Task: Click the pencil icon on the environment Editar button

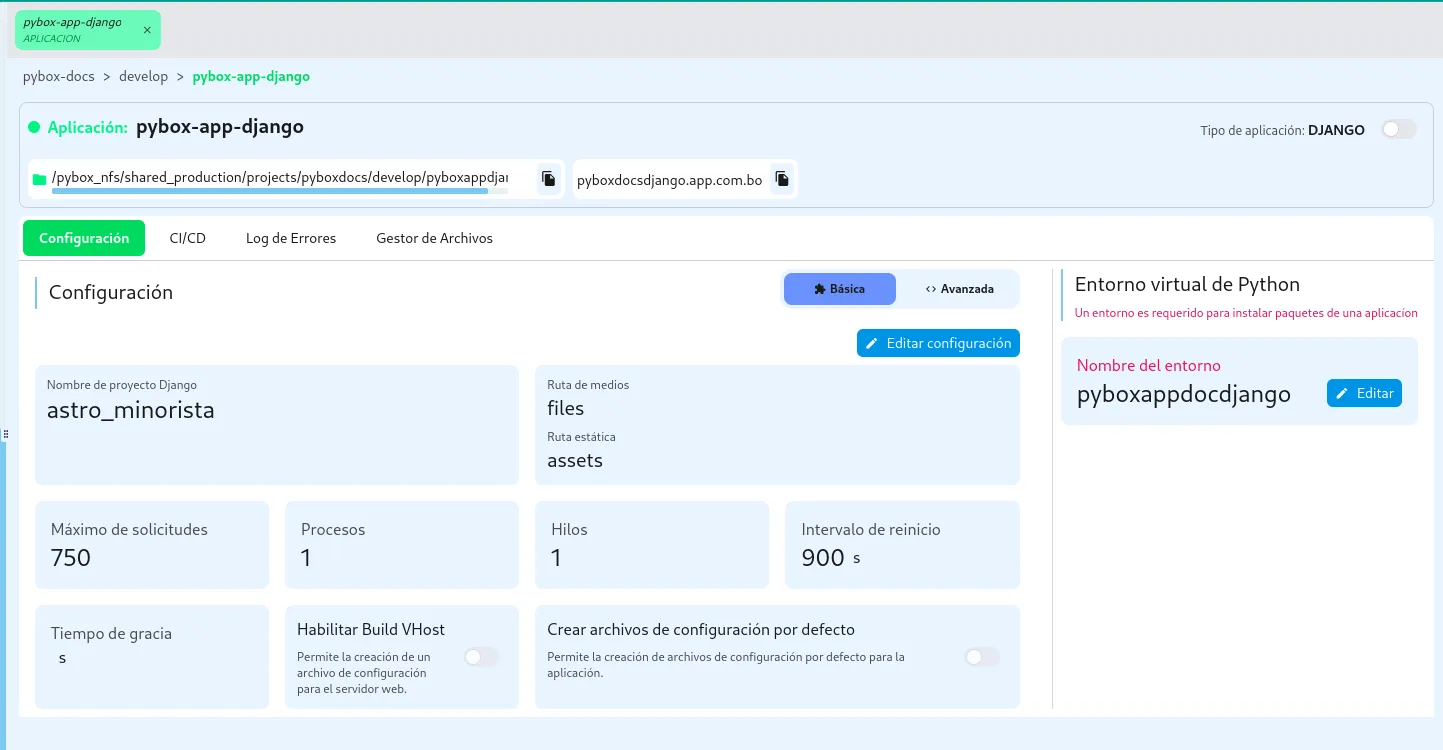Action: (x=1342, y=393)
